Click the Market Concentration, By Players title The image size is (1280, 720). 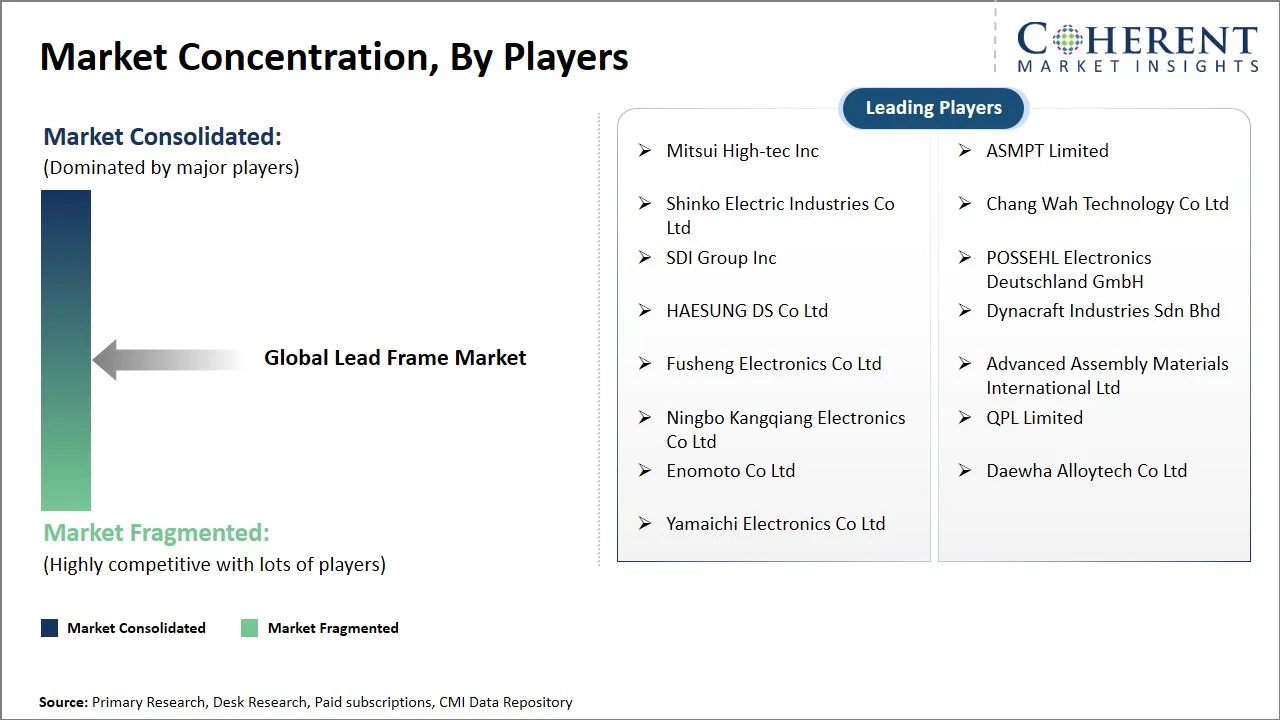[334, 58]
